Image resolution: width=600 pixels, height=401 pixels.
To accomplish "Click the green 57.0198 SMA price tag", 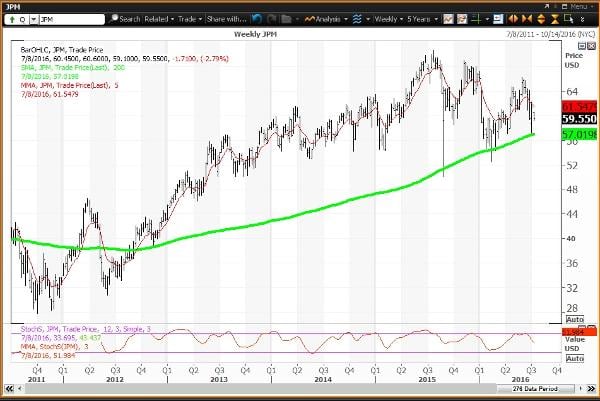I will coord(579,134).
